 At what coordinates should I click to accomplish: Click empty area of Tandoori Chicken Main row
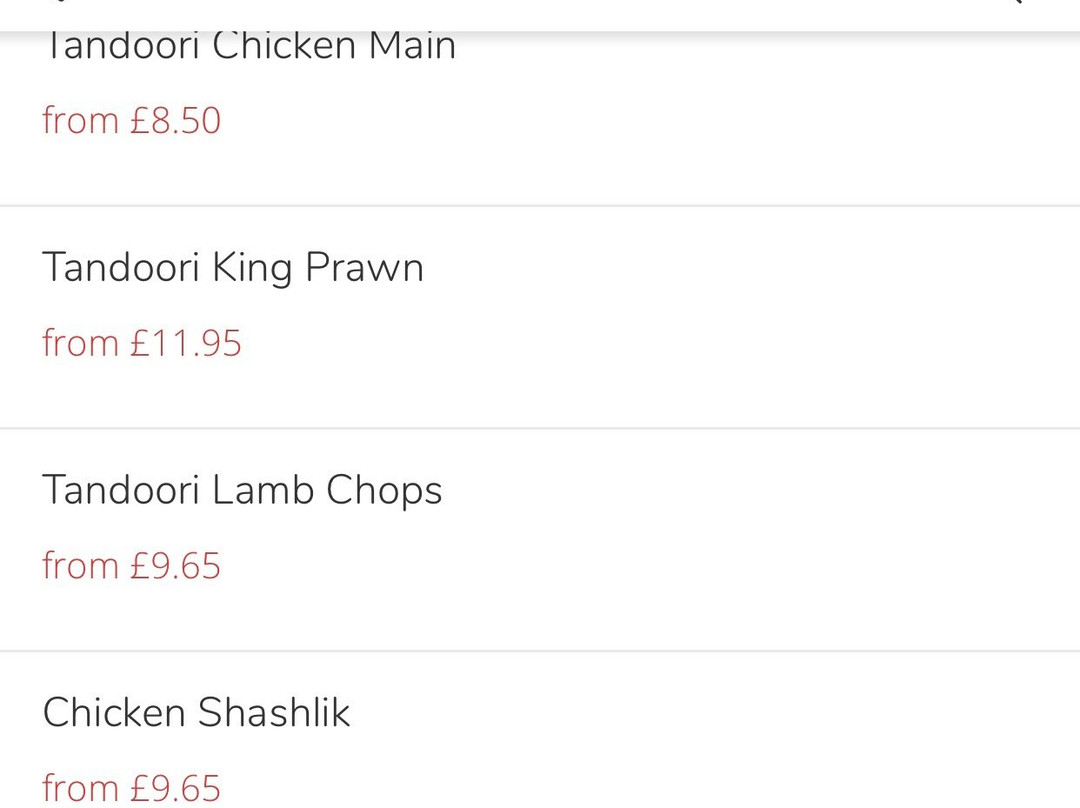758,117
